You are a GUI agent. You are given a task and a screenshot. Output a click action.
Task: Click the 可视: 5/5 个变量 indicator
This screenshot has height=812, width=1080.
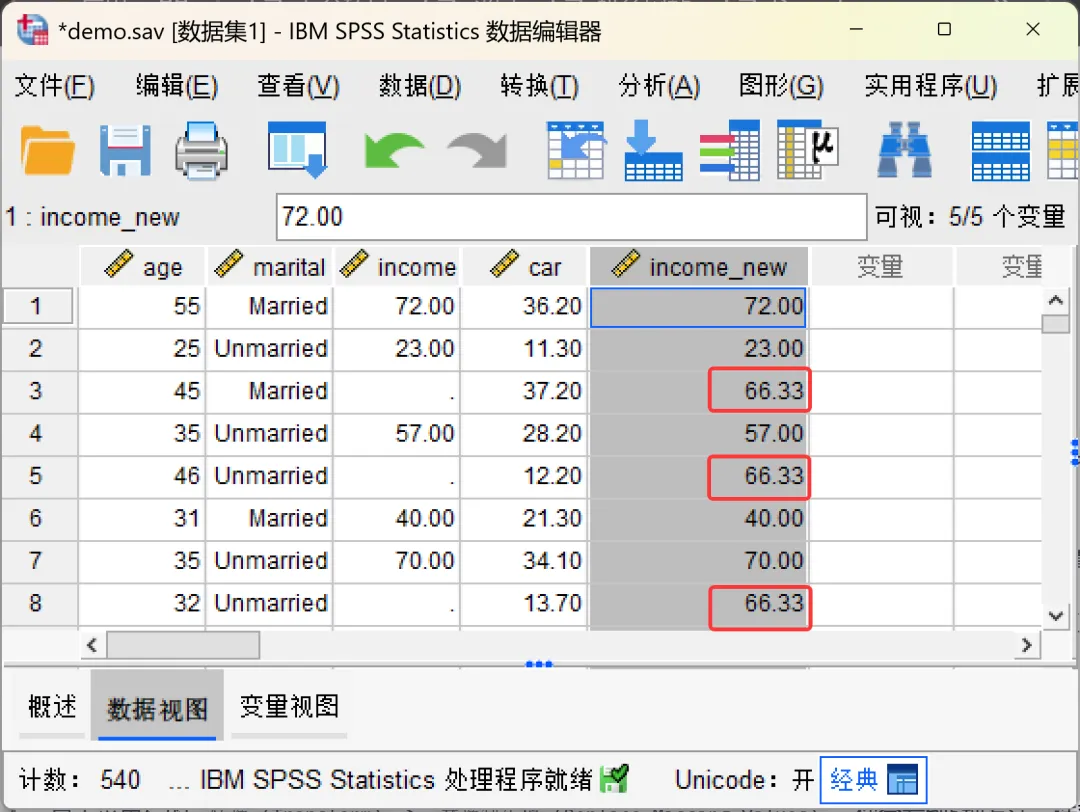click(970, 217)
